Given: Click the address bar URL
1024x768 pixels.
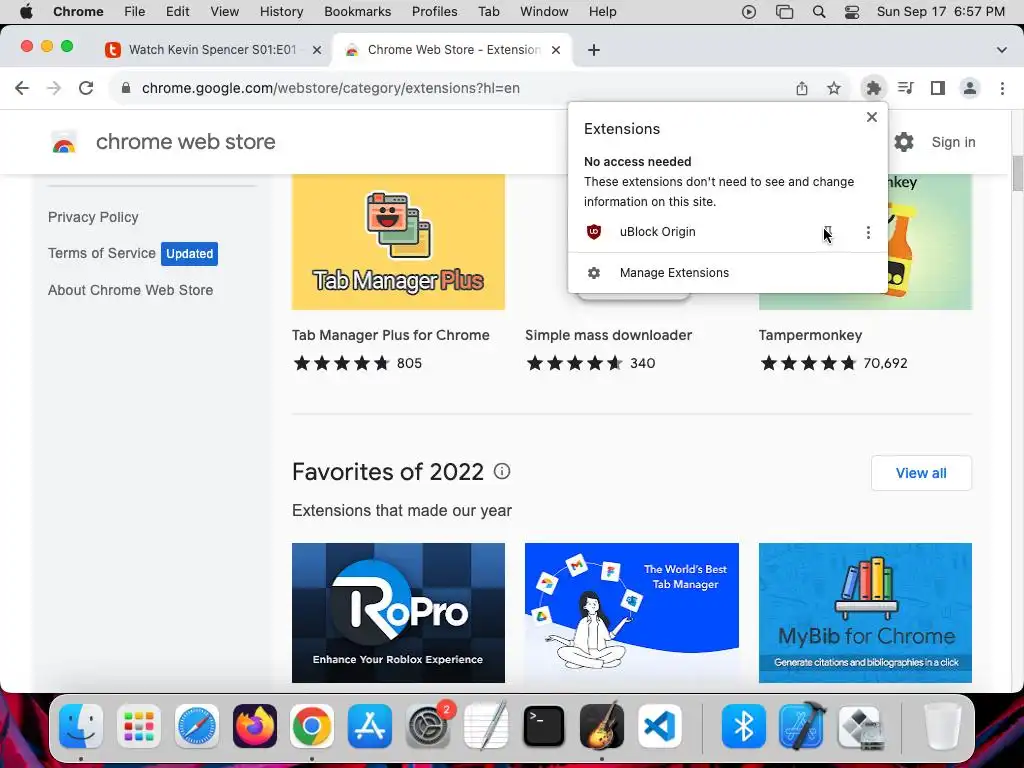Looking at the screenshot, I should coord(330,88).
